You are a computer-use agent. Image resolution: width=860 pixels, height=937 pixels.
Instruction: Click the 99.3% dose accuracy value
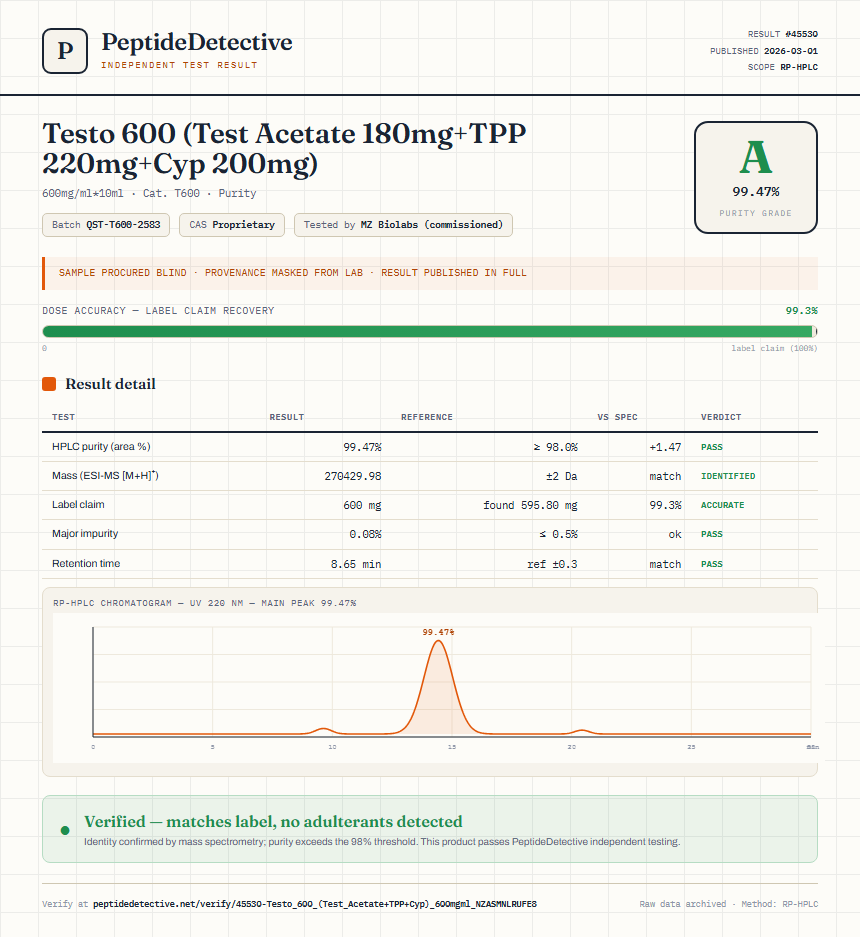tap(801, 311)
